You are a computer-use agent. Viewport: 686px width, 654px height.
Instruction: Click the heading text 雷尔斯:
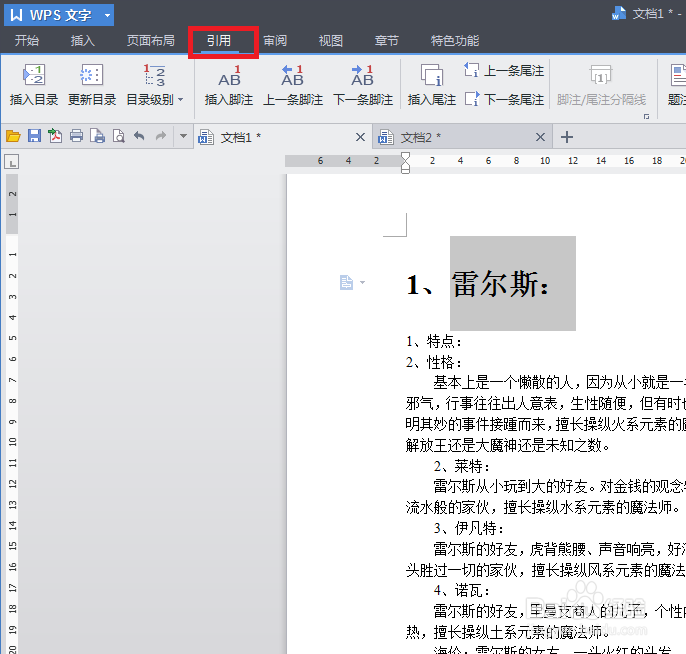(500, 284)
